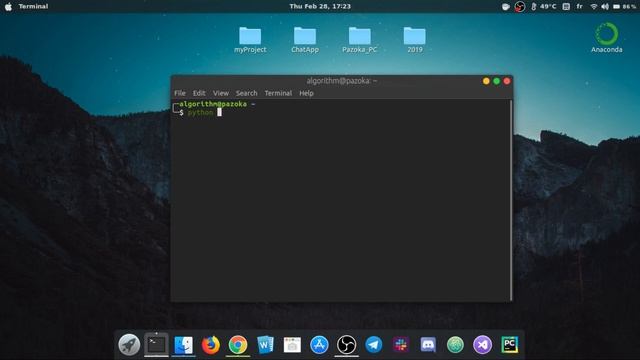Open the green round app icon in dock
Image resolution: width=640 pixels, height=360 pixels.
tap(455, 345)
